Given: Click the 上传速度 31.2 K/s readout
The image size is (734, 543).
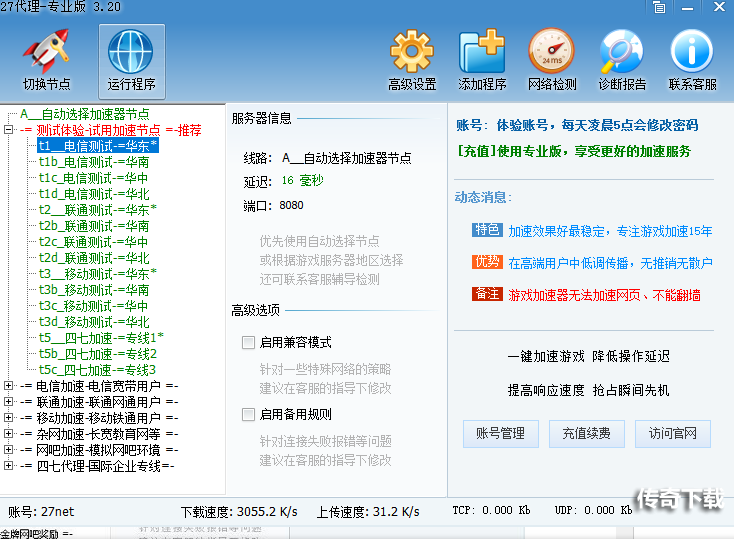Looking at the screenshot, I should coord(368,512).
